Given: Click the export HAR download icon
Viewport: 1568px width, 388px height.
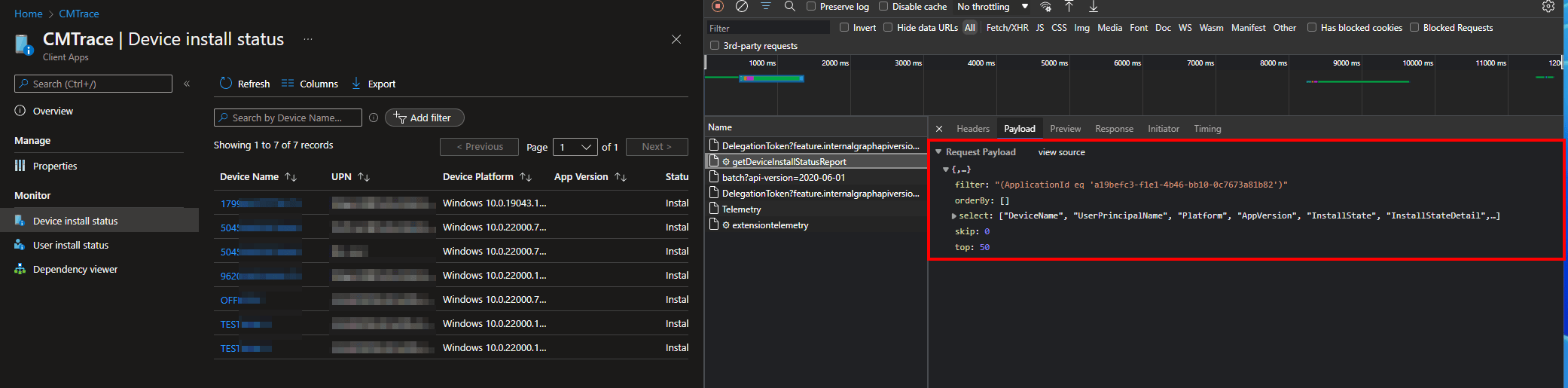Looking at the screenshot, I should [1094, 6].
